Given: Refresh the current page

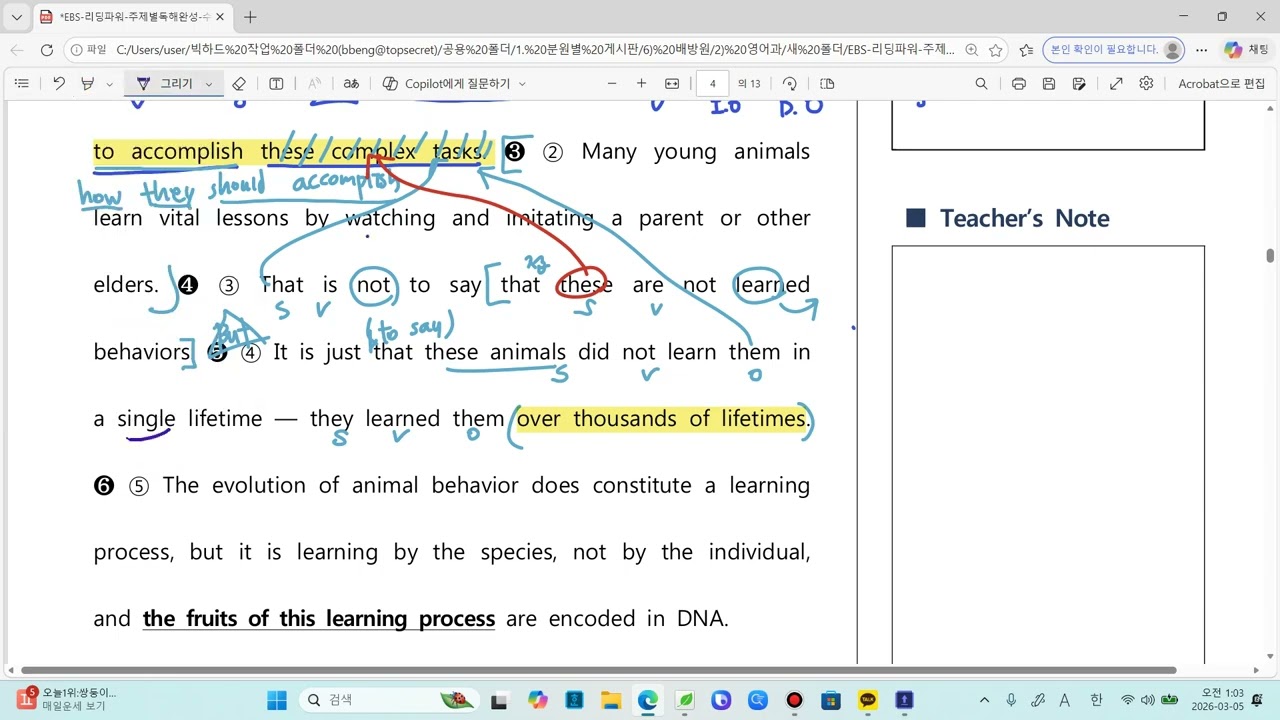Looking at the screenshot, I should click(x=46, y=50).
